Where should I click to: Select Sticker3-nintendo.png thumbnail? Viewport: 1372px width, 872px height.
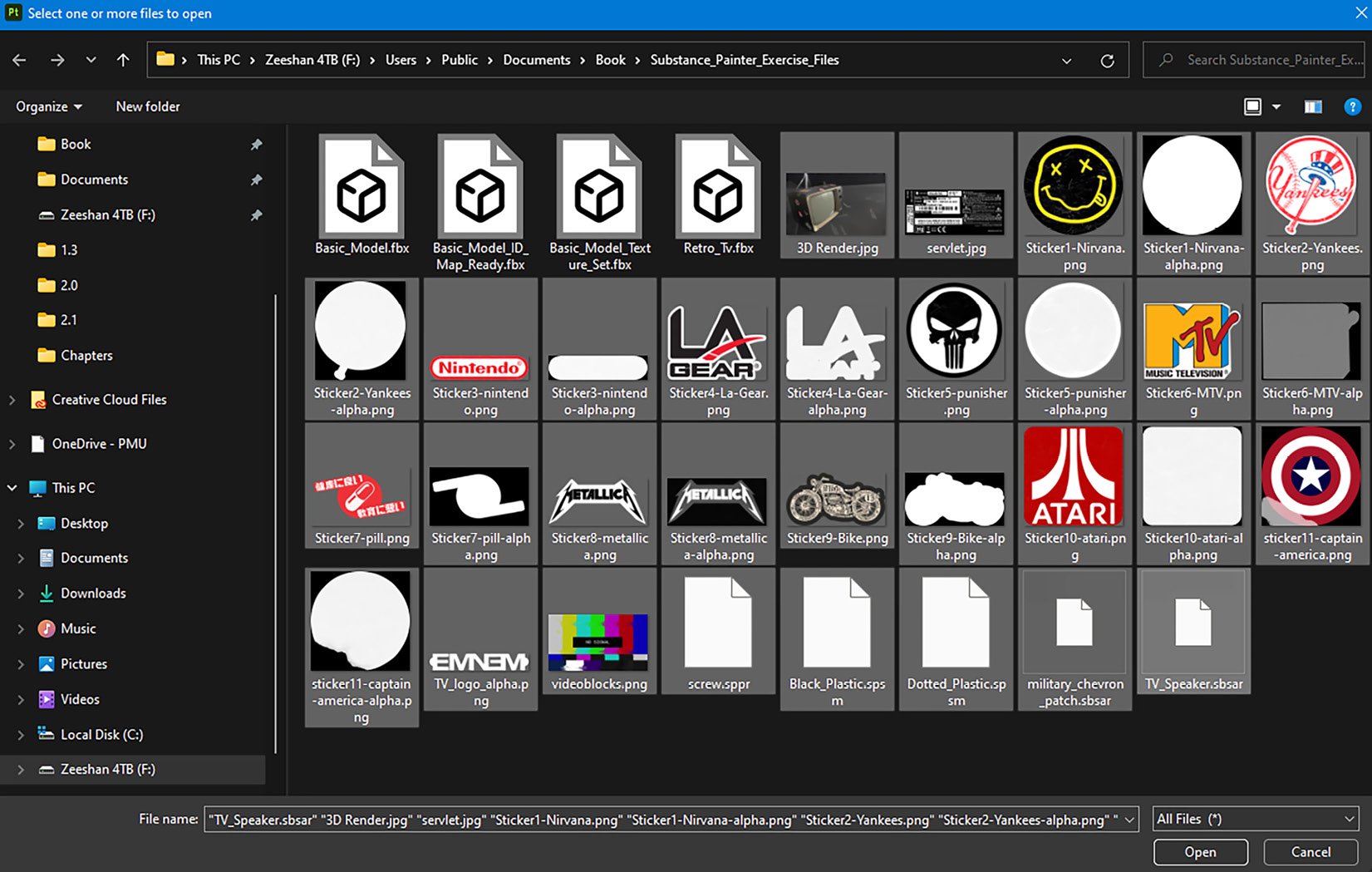[x=479, y=367]
